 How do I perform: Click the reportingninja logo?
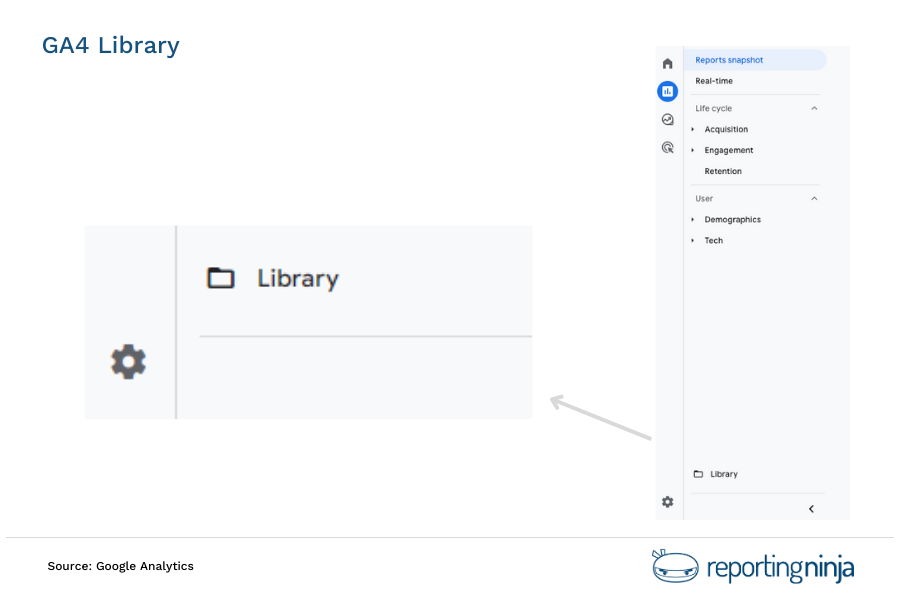pyautogui.click(x=753, y=567)
